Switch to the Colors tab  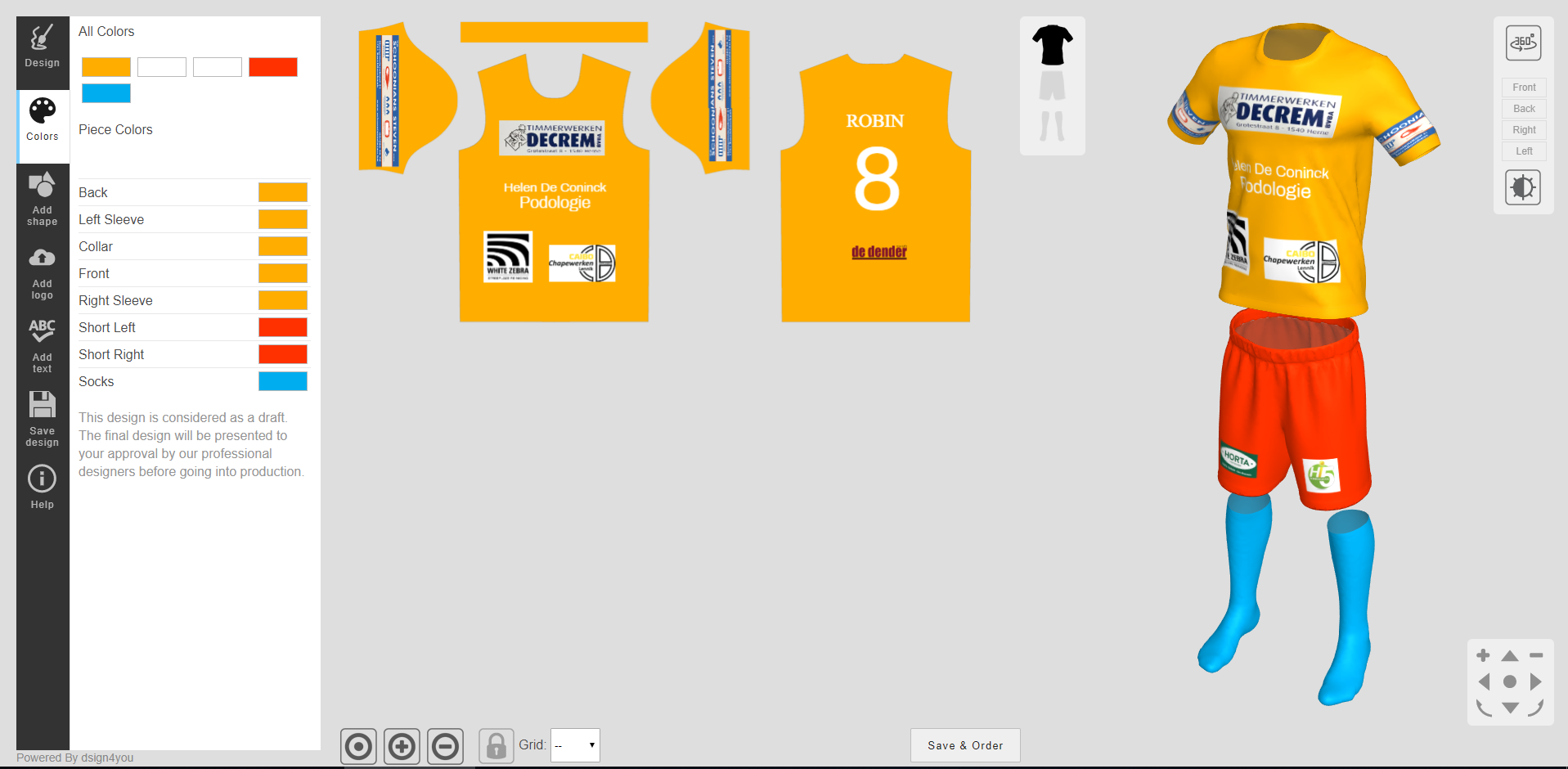coord(42,120)
